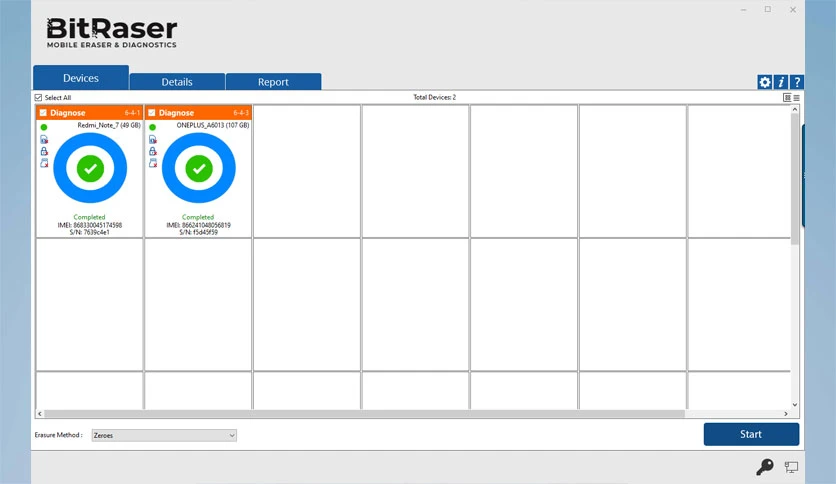Close the BitRaser window
836x484 pixels.
[x=793, y=10]
